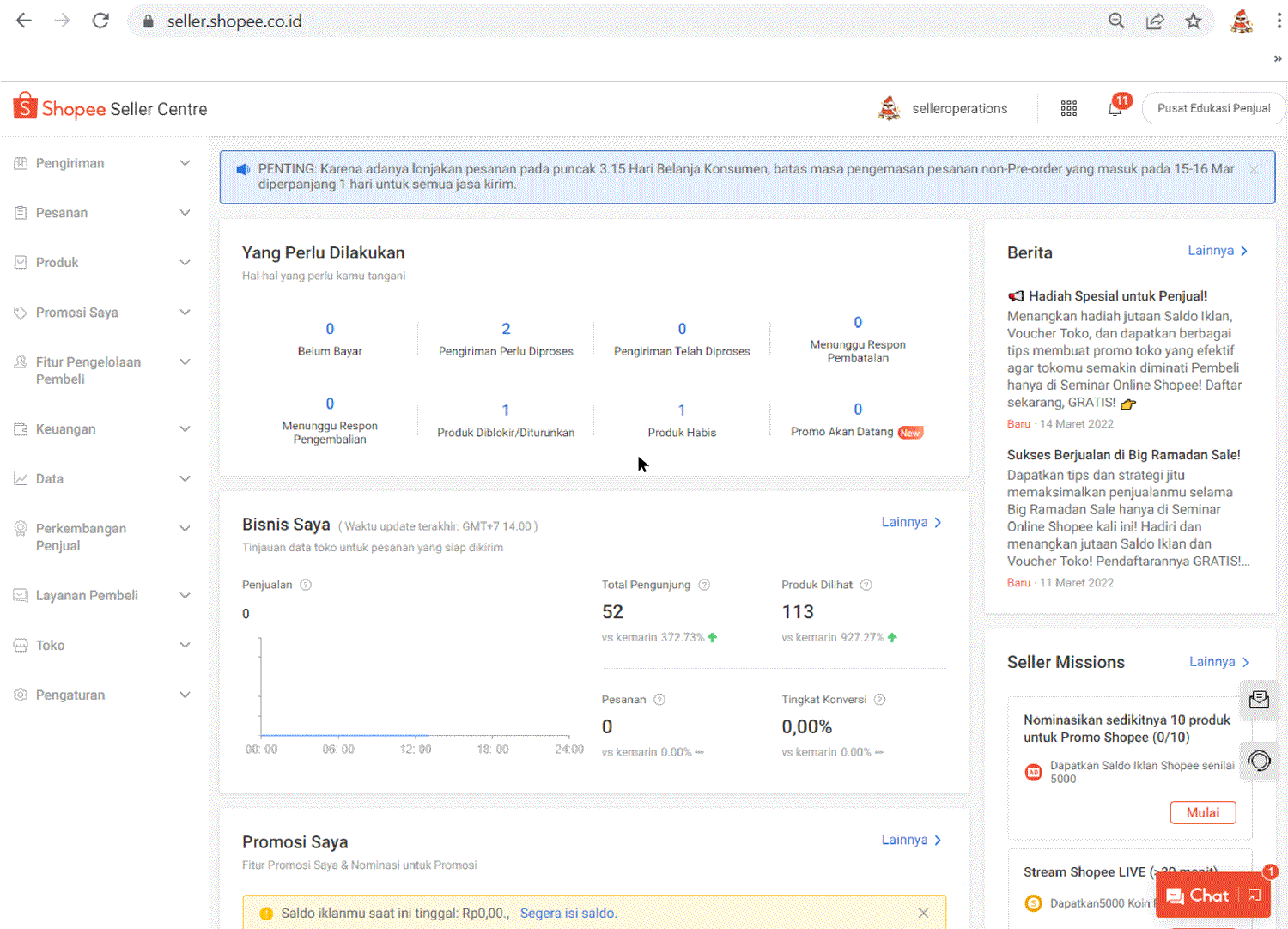The height and width of the screenshot is (929, 1288).
Task: Open the mail icon floating widget
Action: point(1259,699)
